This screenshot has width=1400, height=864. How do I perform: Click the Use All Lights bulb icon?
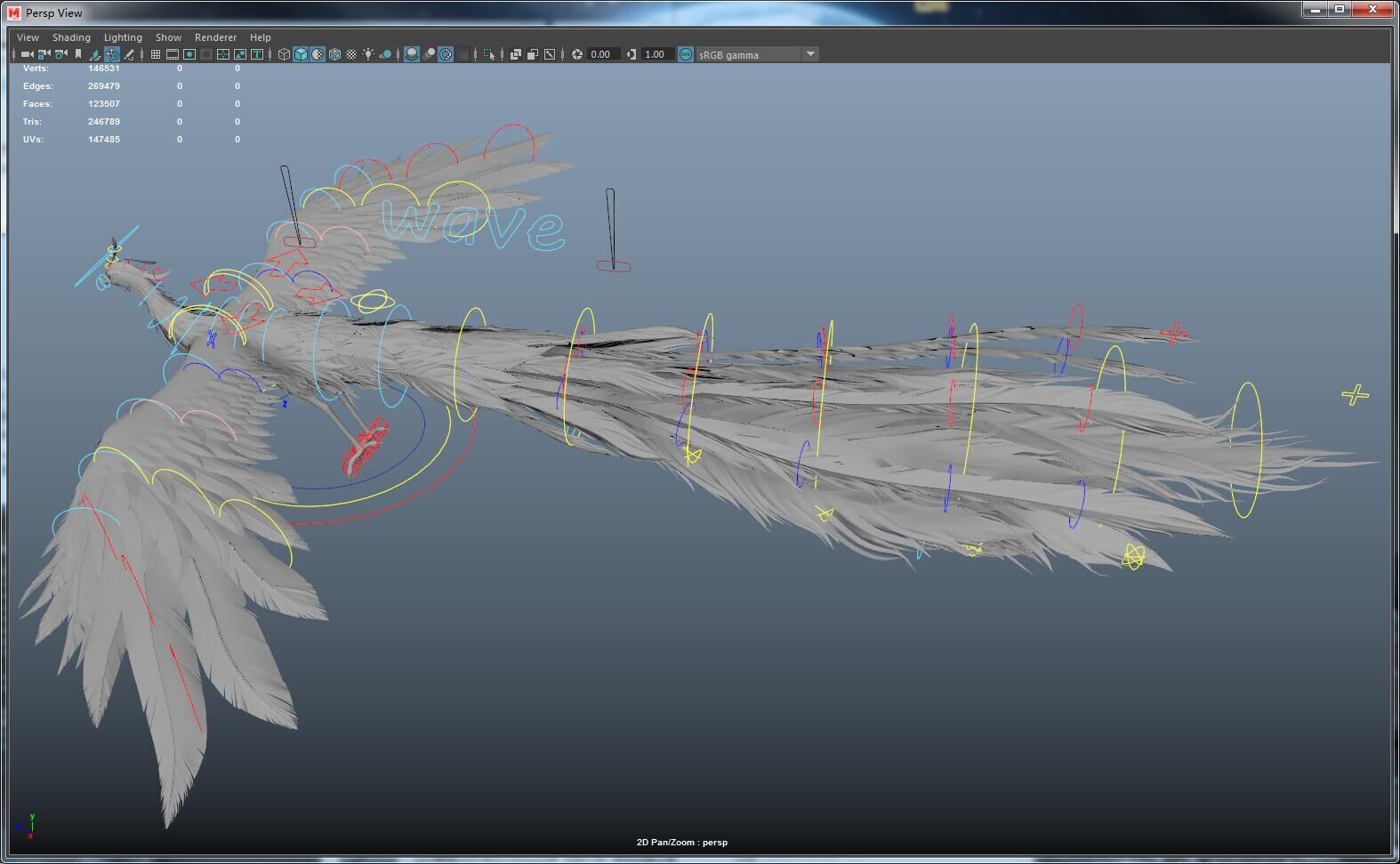pos(368,54)
